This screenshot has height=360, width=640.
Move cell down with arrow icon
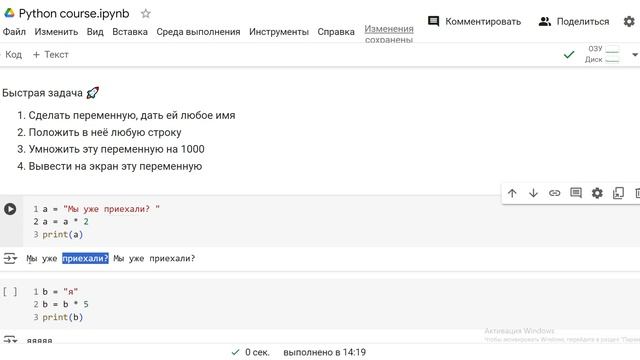coord(533,193)
